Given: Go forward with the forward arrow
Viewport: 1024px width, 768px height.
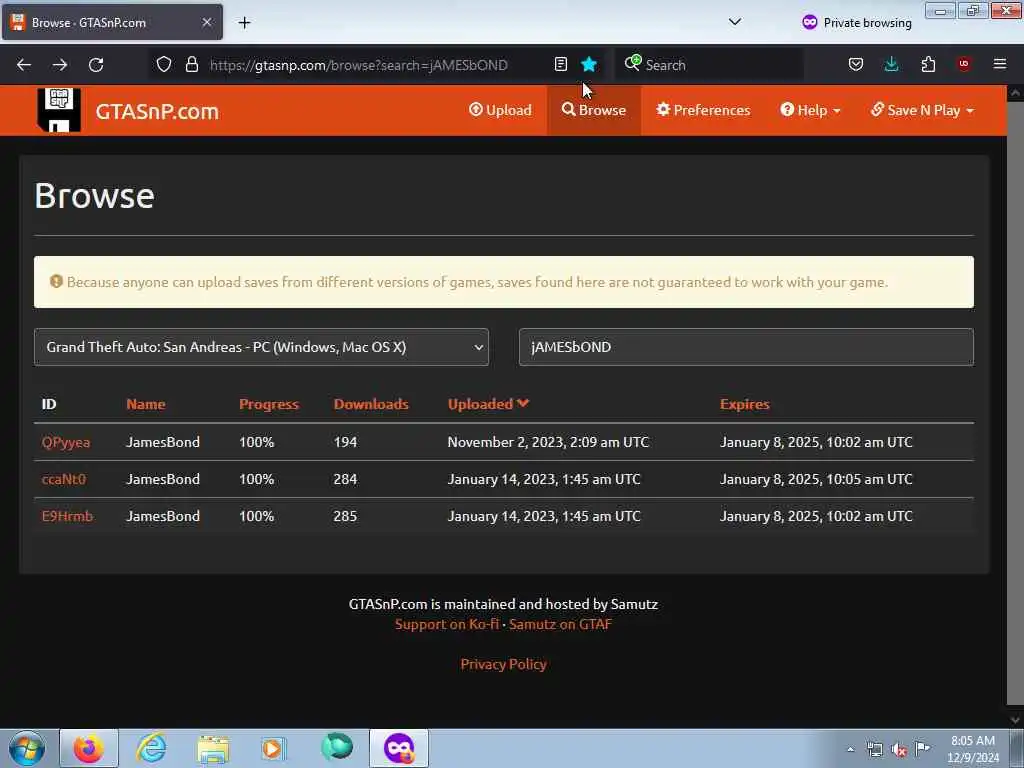Looking at the screenshot, I should [x=60, y=65].
